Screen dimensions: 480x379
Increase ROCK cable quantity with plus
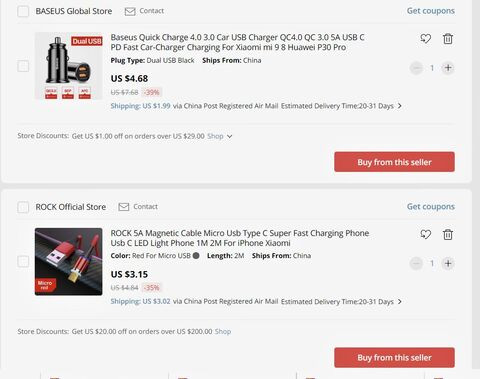coord(448,264)
